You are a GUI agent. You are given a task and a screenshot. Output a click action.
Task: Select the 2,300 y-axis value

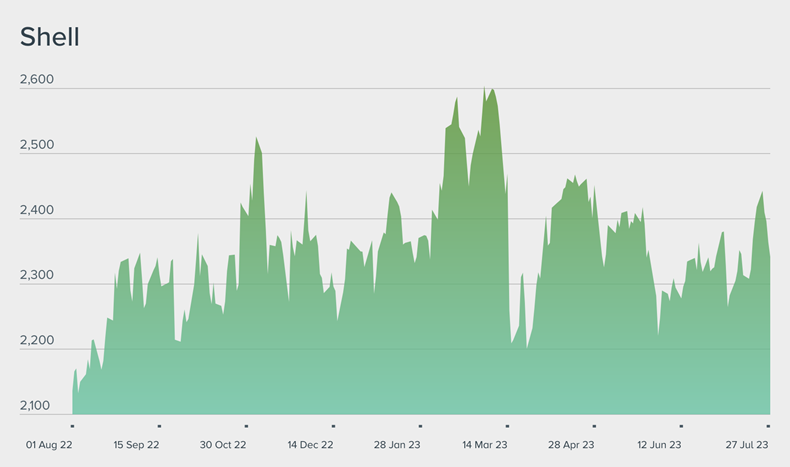(36, 276)
